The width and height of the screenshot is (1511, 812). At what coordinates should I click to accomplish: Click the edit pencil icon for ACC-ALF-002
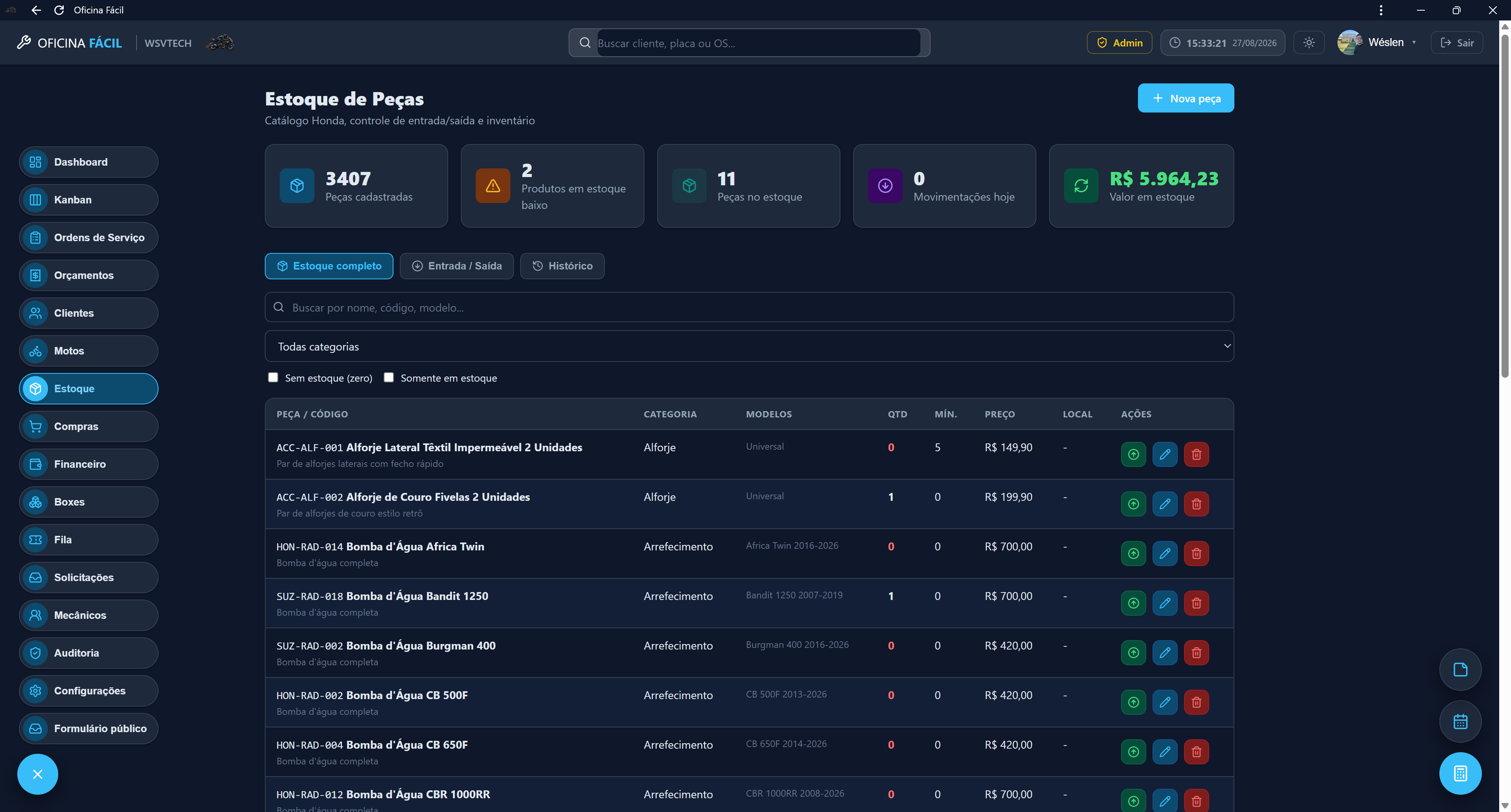[1165, 504]
